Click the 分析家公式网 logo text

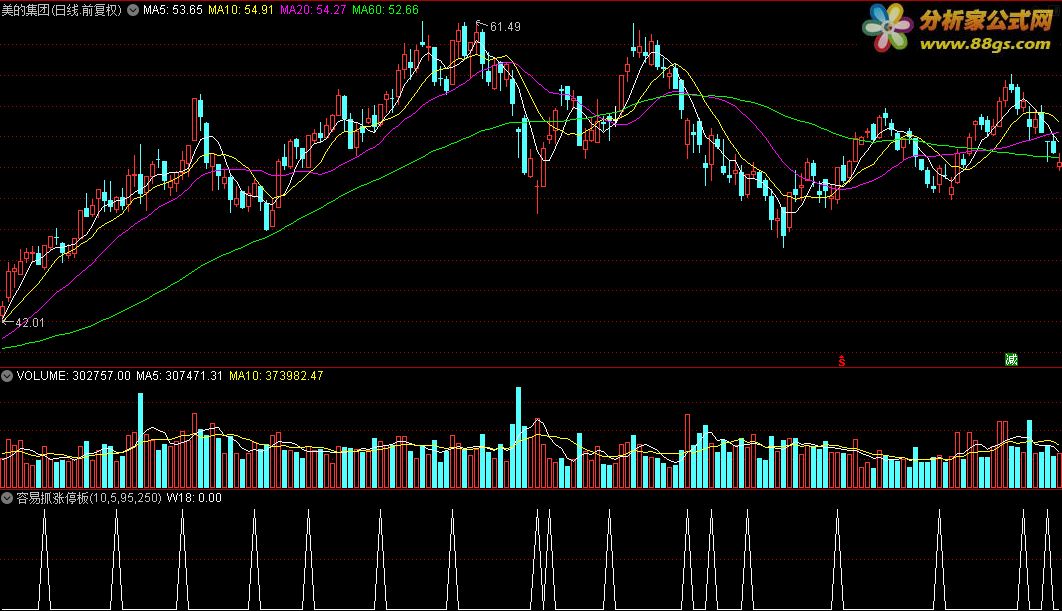pos(986,20)
